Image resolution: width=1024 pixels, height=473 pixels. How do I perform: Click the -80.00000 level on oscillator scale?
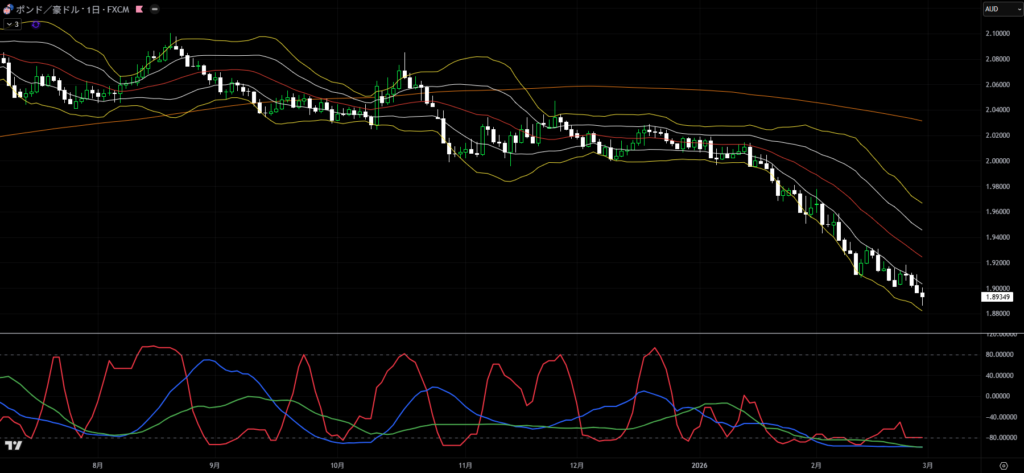pyautogui.click(x=1001, y=438)
